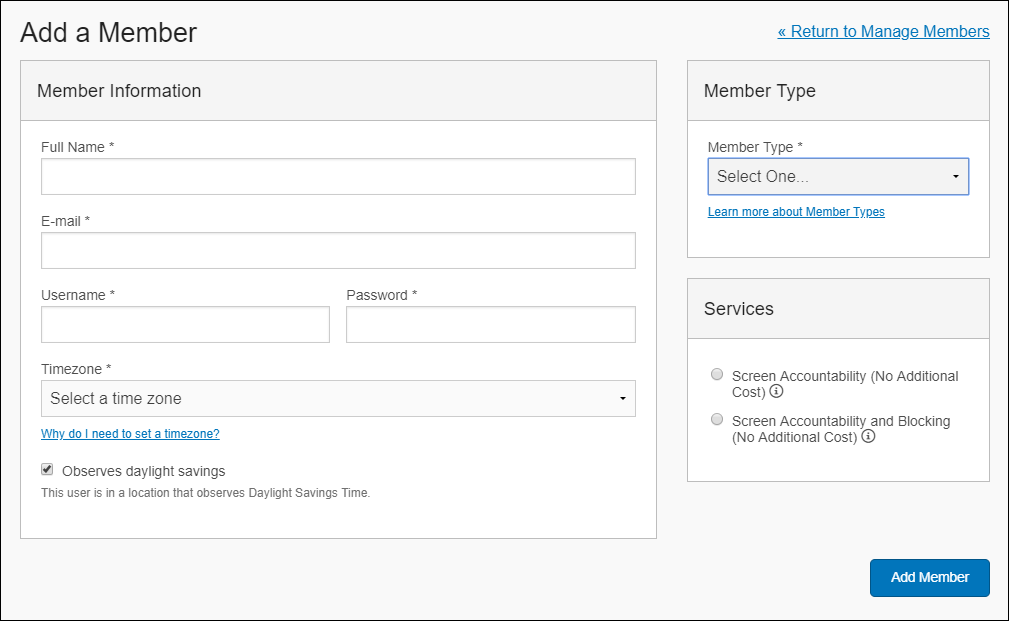Click the Member Information panel heading
This screenshot has height=621, width=1009.
click(x=119, y=91)
